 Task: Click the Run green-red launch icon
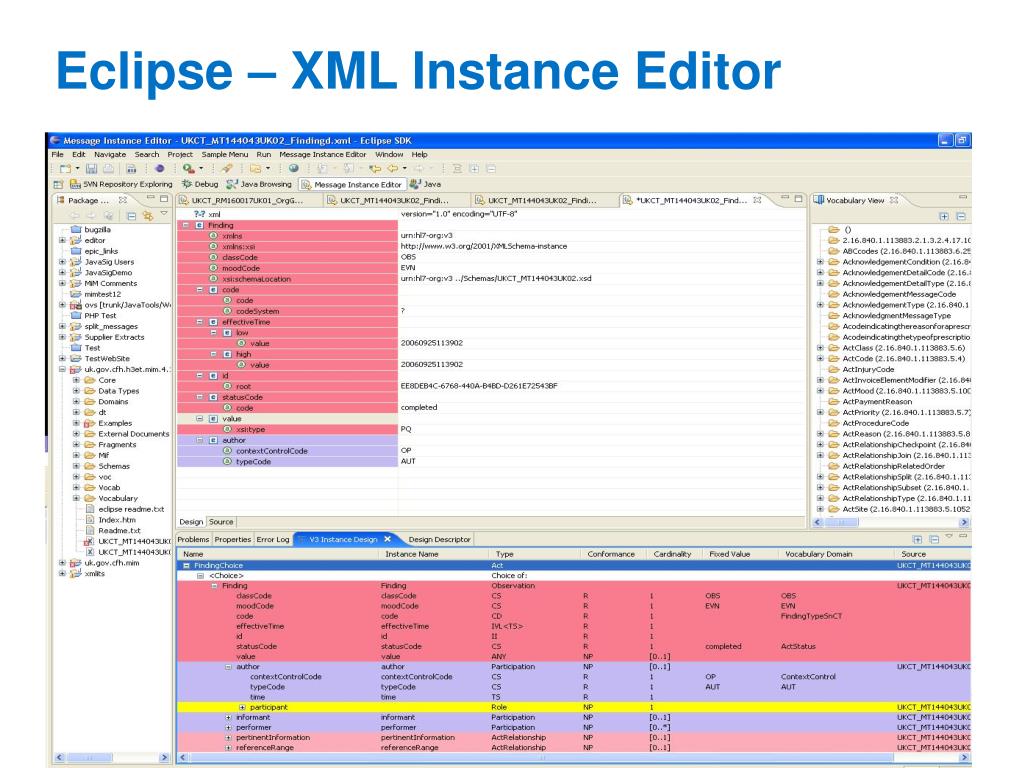[x=189, y=168]
